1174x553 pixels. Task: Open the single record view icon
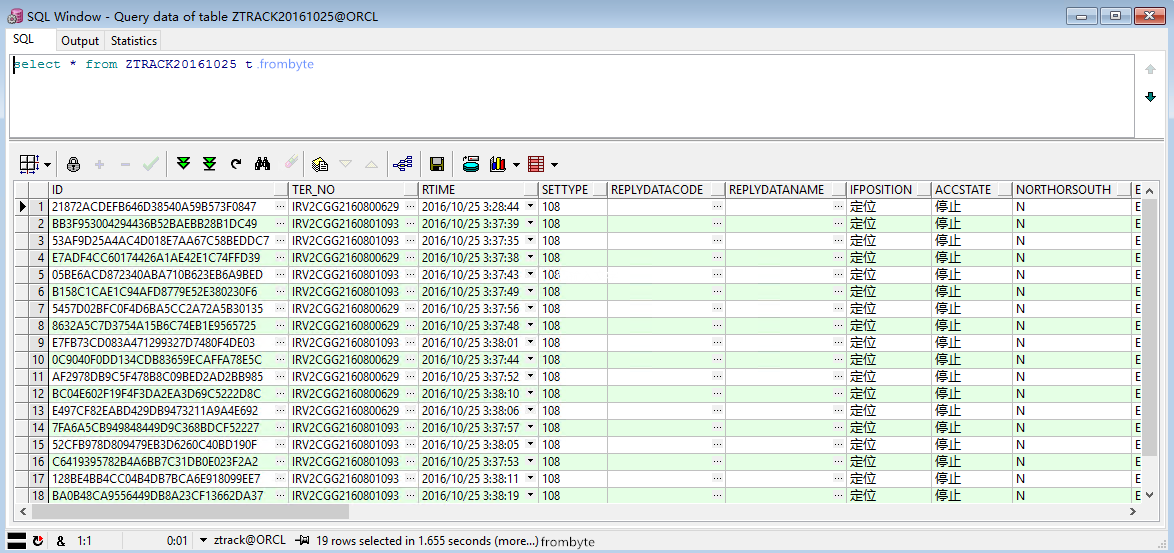(320, 164)
